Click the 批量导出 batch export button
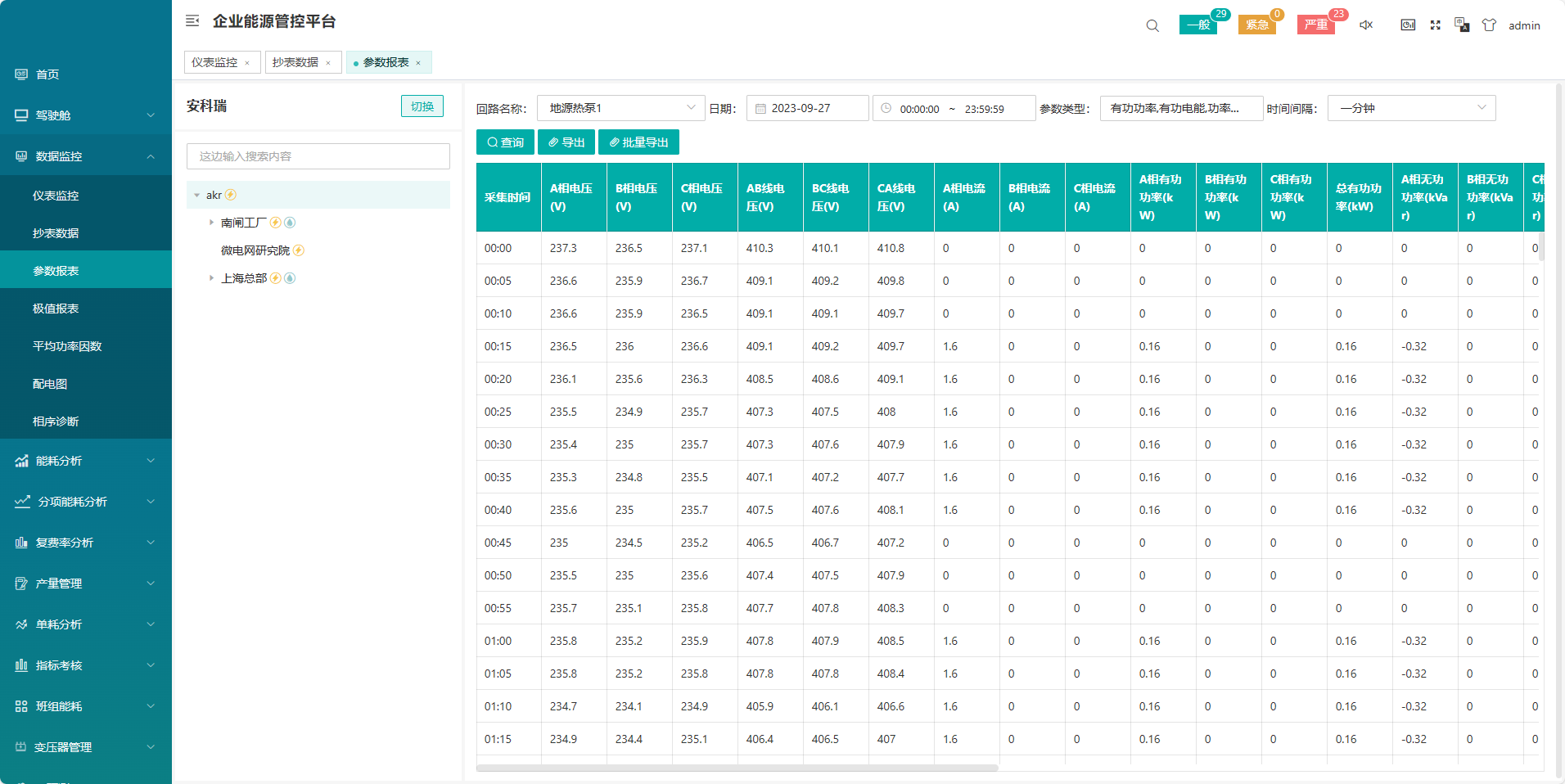1565x784 pixels. pos(638,142)
